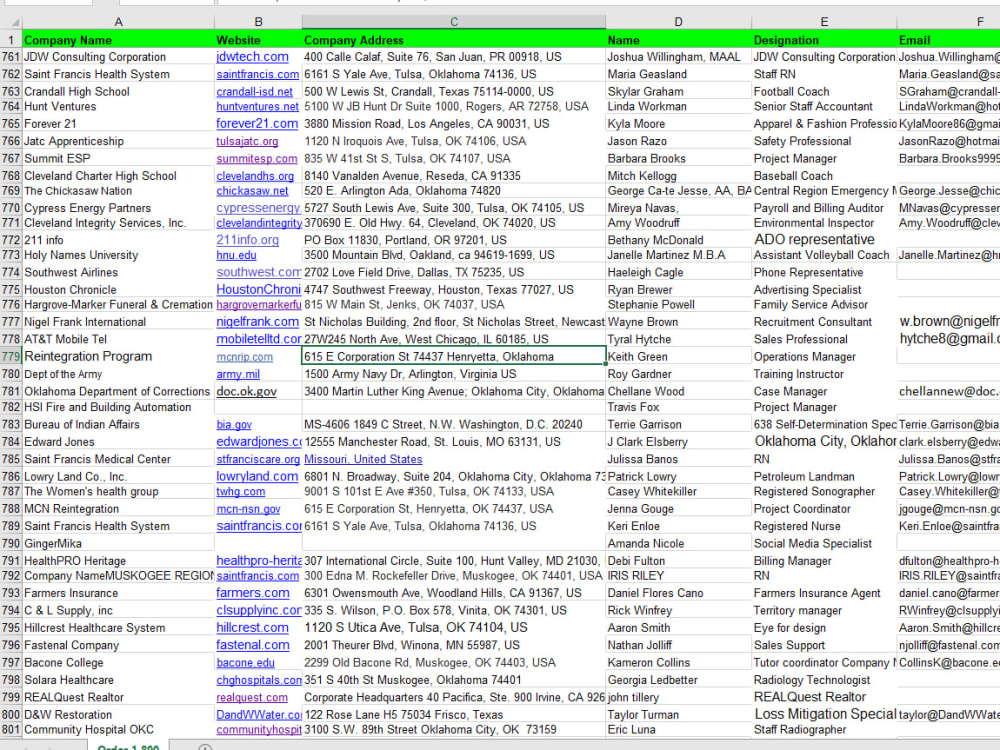Select the Fastenal Company cell
Viewport: 1000px width, 750px height.
pos(118,645)
